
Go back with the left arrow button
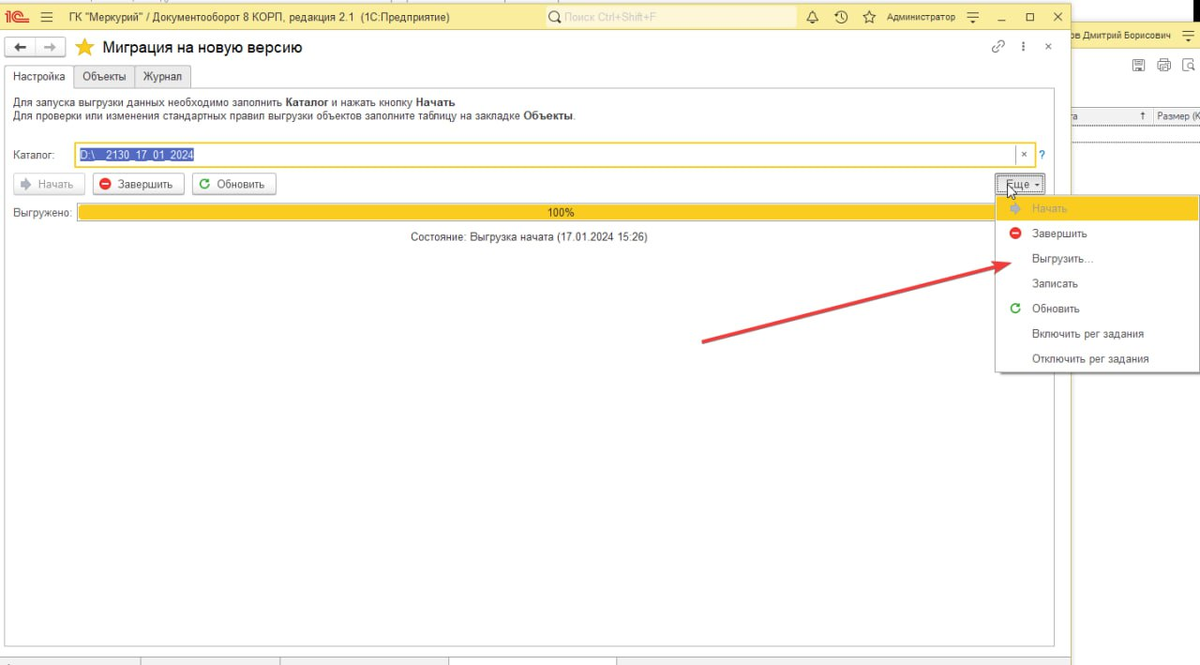tap(20, 47)
